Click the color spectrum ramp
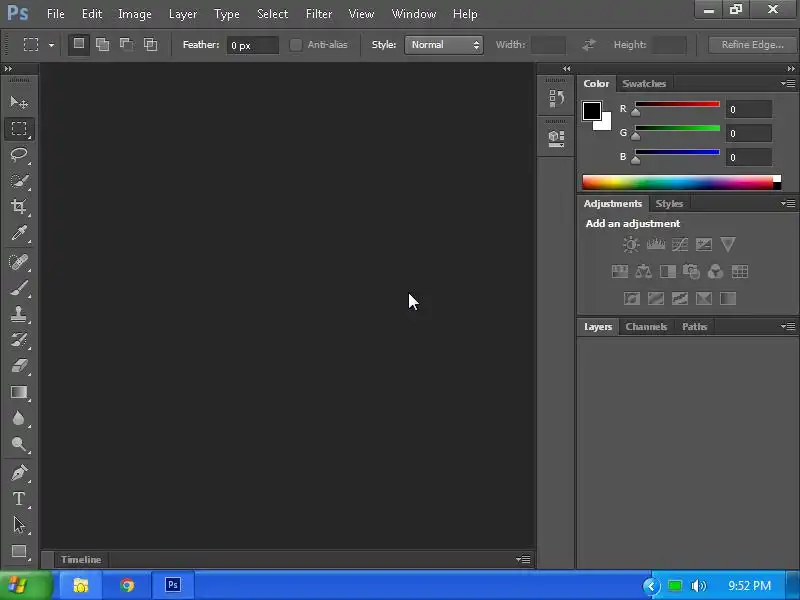 coord(682,182)
